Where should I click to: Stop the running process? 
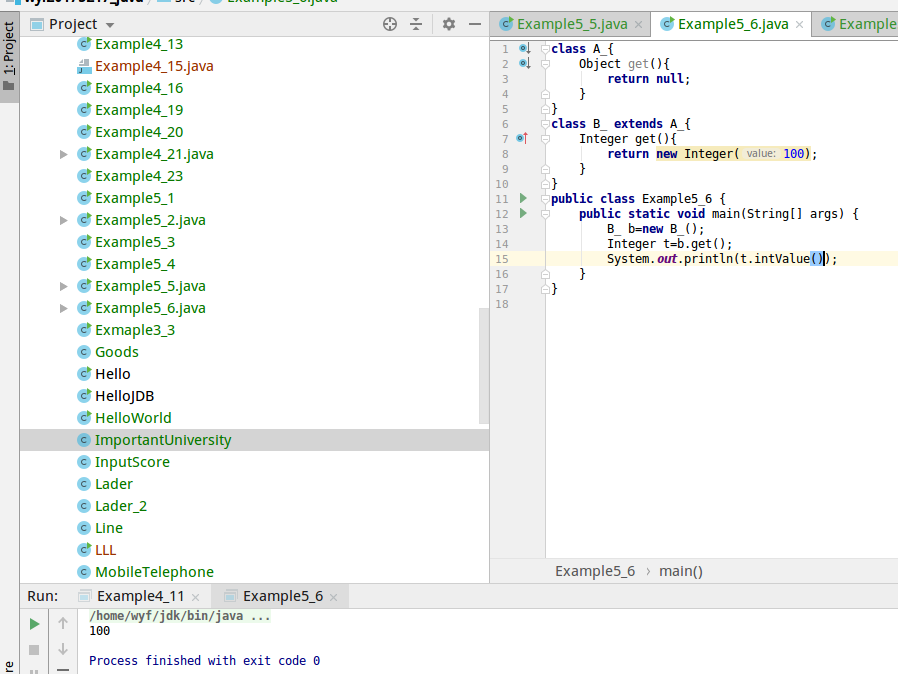34,650
